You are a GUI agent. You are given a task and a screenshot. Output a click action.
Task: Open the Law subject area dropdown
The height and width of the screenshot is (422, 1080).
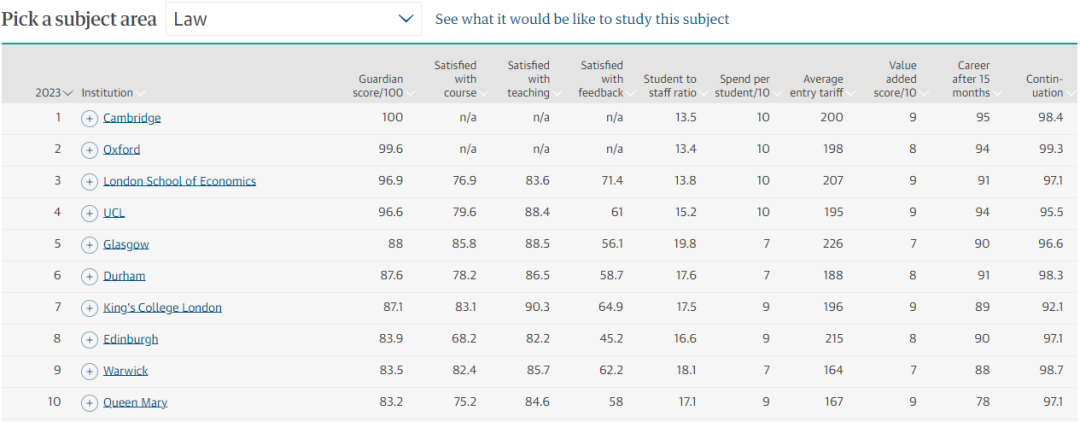point(293,19)
